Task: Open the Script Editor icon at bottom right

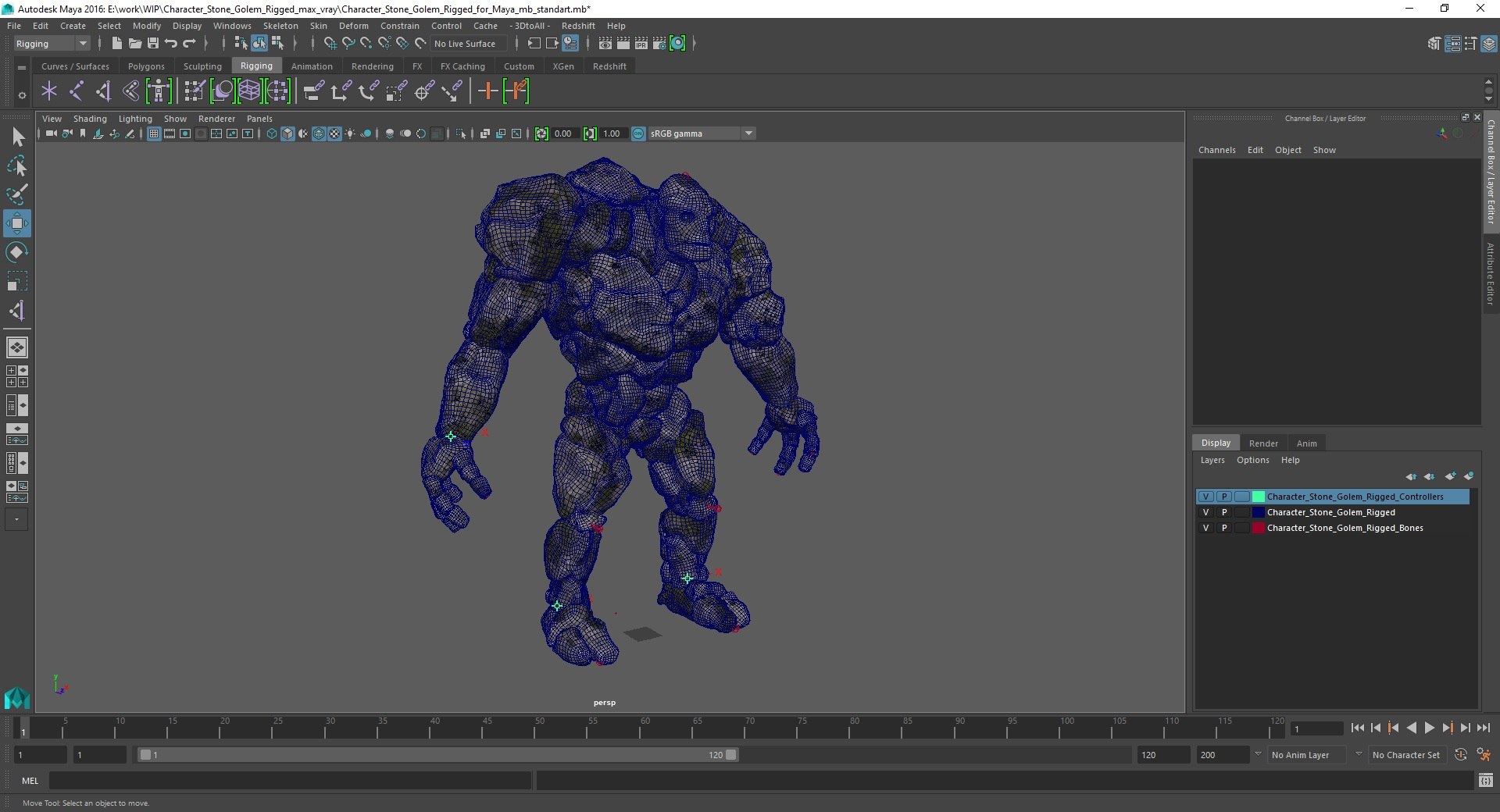Action: (x=1486, y=780)
